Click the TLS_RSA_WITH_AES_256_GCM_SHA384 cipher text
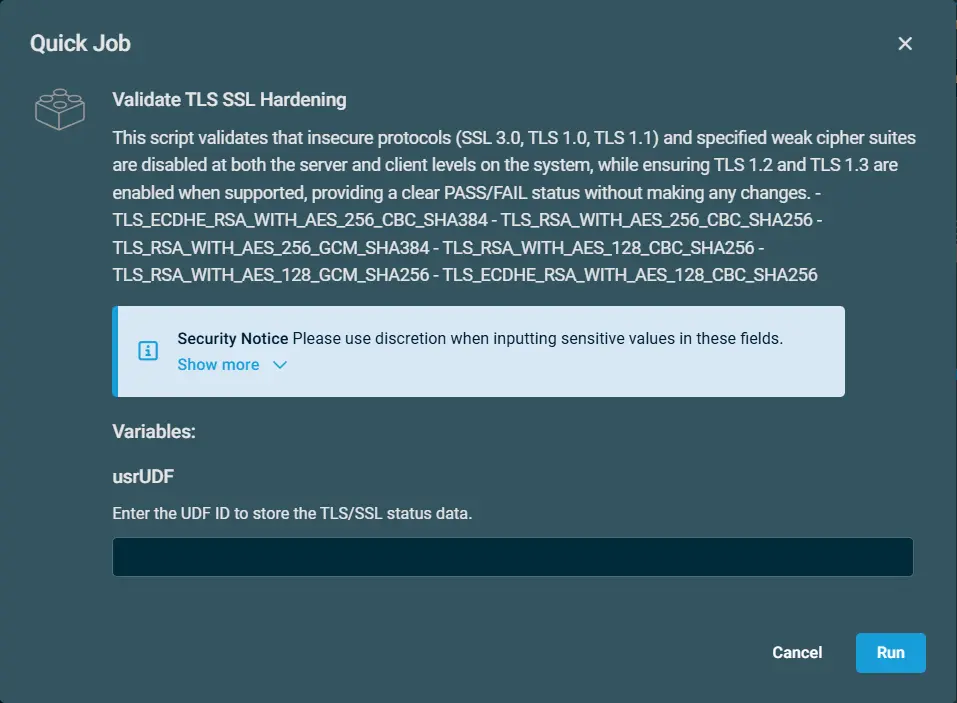The image size is (957, 703). 271,248
